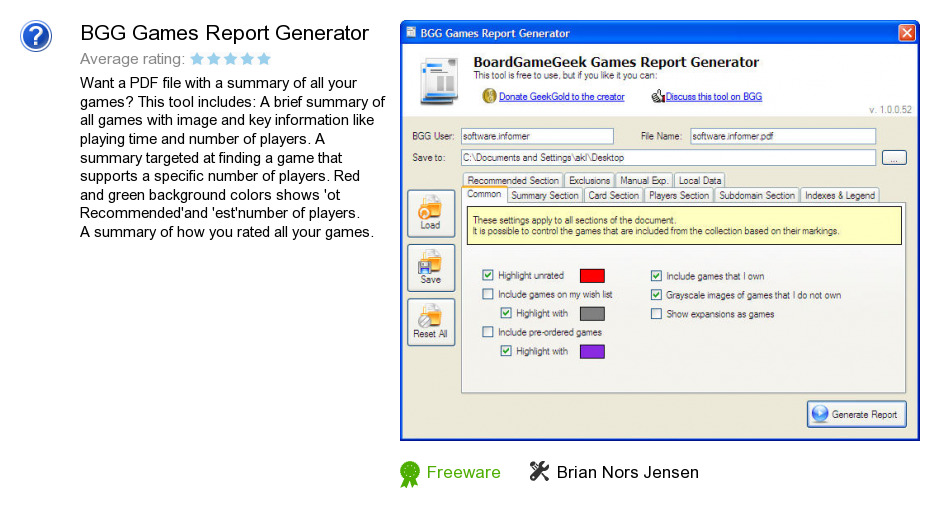The width and height of the screenshot is (940, 518).
Task: Click version text v. 1.0.0.52
Action: tap(890, 110)
